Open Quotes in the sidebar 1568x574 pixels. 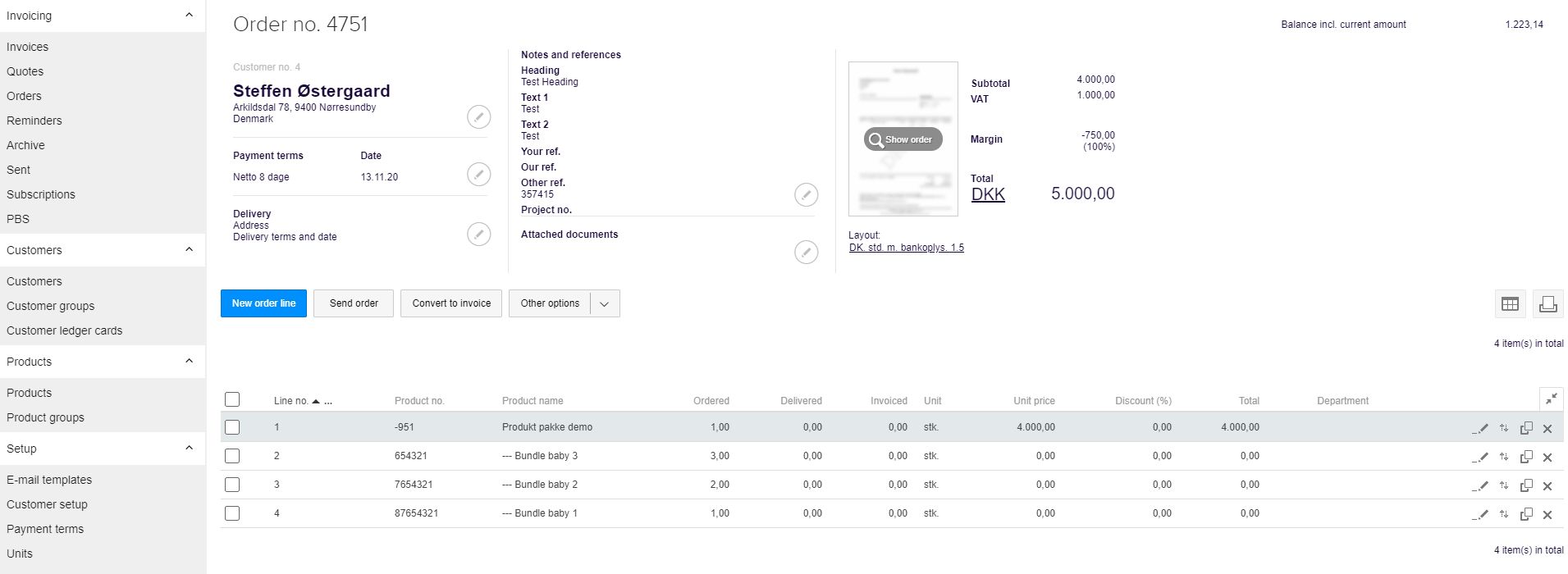pyautogui.click(x=25, y=71)
